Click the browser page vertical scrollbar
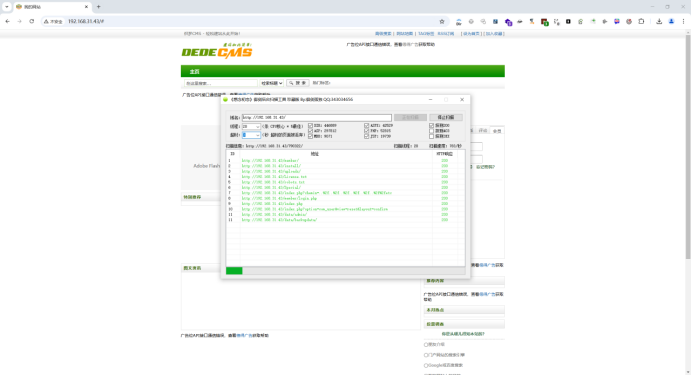 click(x=688, y=146)
